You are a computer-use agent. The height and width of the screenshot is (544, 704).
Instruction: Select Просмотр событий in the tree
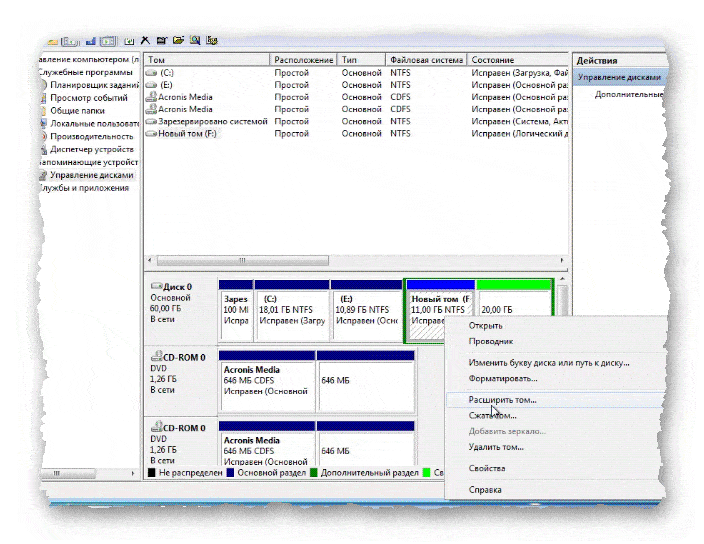click(89, 98)
